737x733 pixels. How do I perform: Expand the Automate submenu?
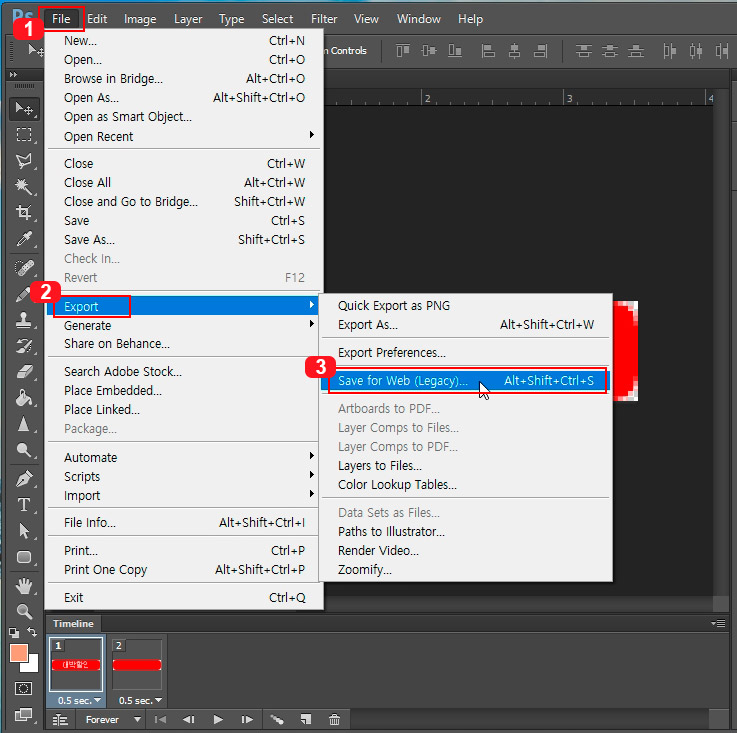183,457
